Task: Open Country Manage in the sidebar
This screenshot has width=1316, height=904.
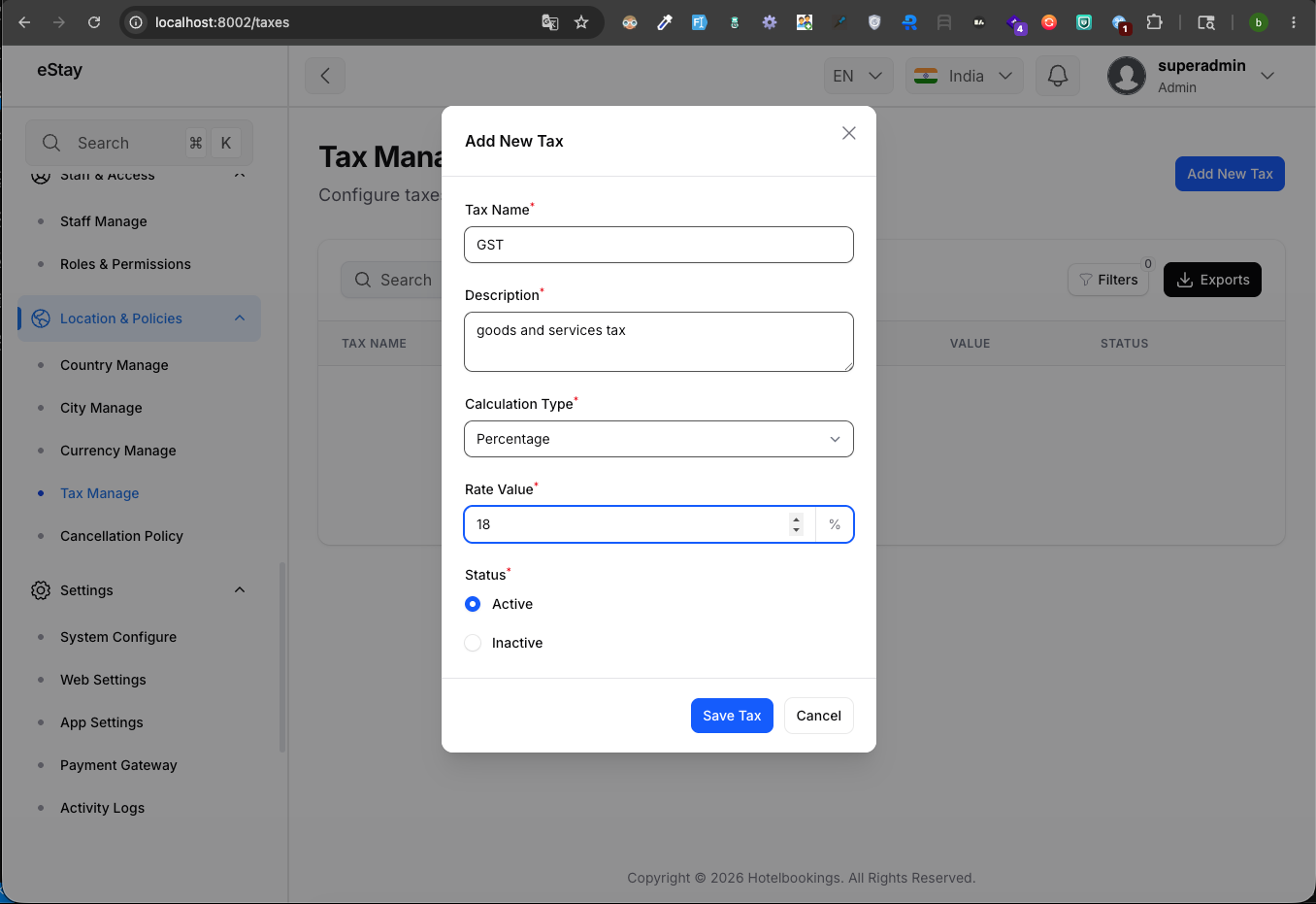Action: (115, 365)
